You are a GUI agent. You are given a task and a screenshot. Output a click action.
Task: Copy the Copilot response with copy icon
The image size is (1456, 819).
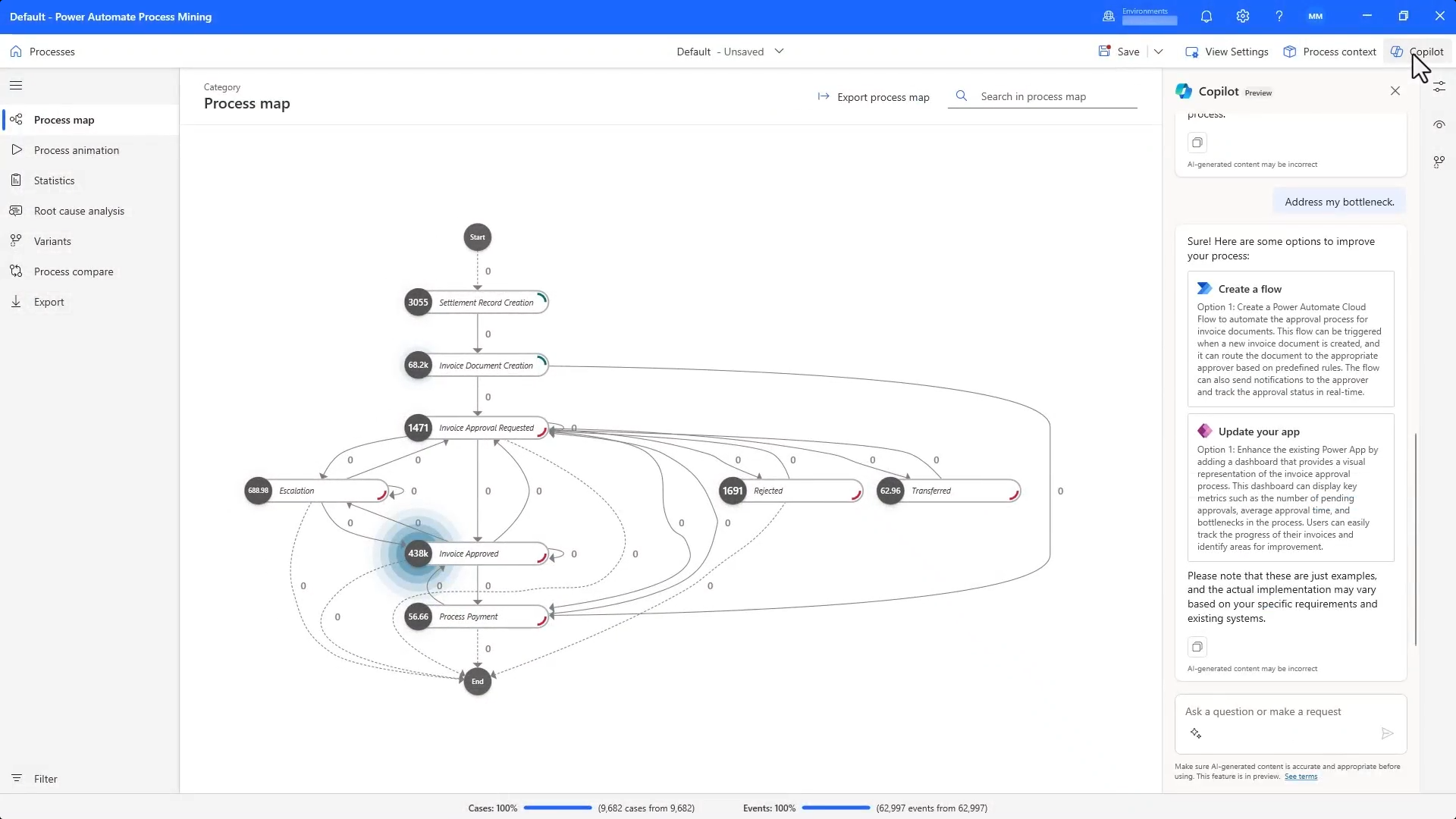tap(1197, 647)
